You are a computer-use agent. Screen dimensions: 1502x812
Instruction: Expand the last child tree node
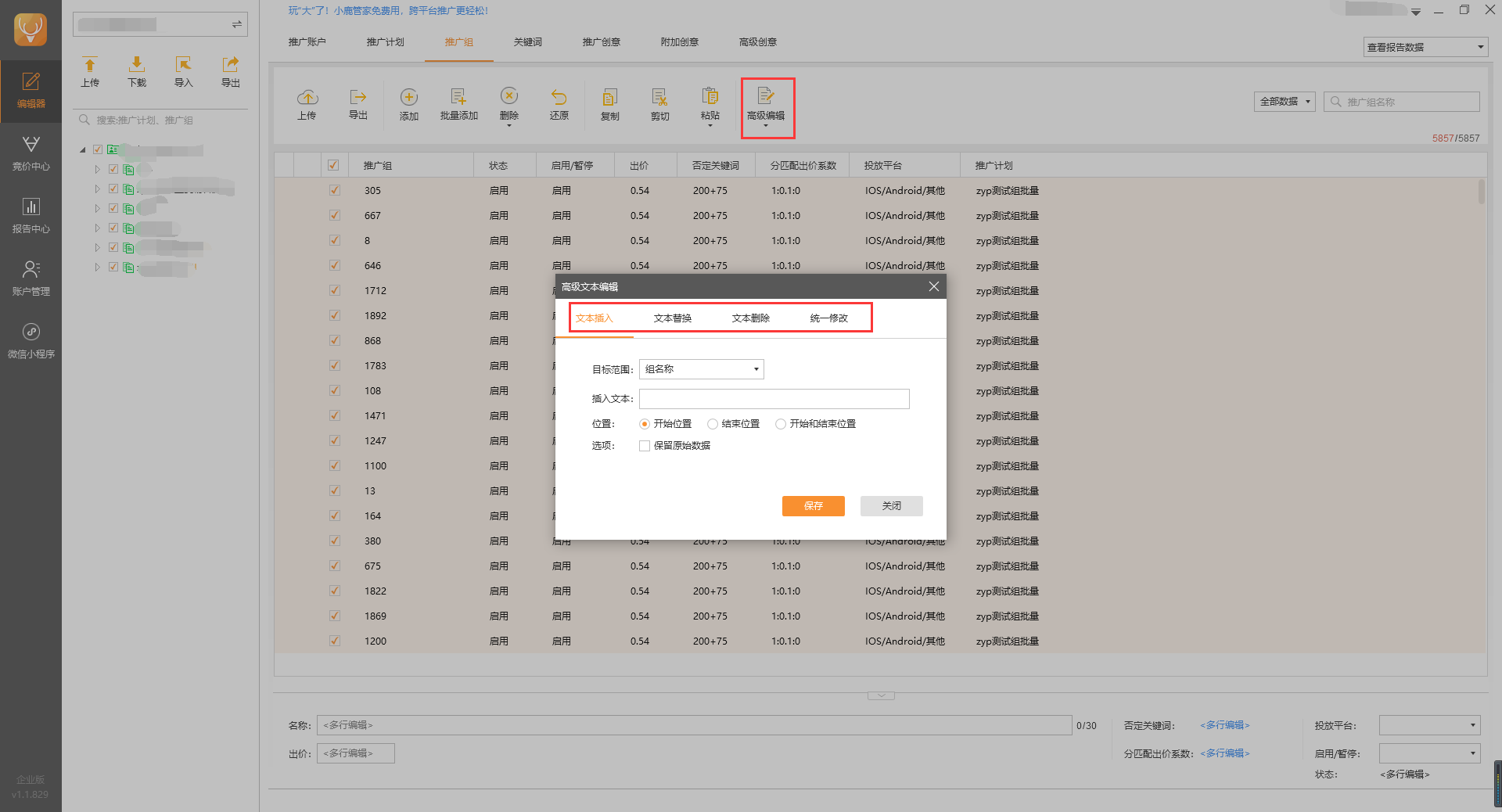pyautogui.click(x=98, y=267)
